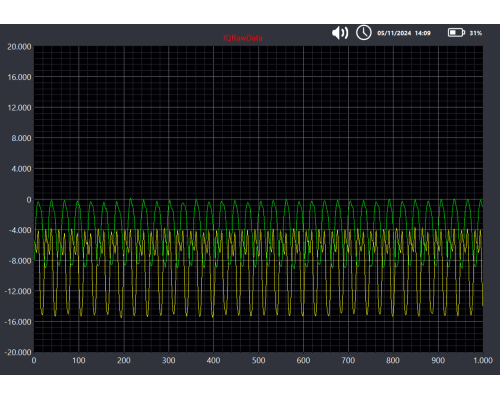The image size is (500, 400).
Task: Click the 16.000 y-axis label
Action: [x=19, y=77]
